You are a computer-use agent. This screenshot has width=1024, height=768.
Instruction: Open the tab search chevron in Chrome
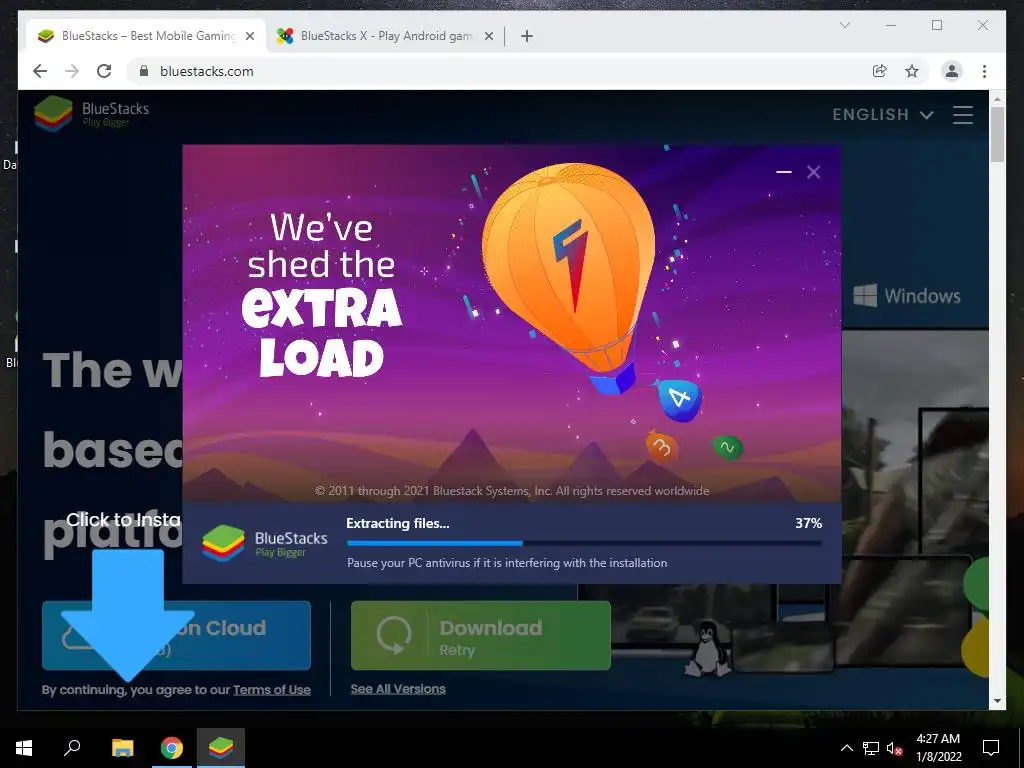(844, 25)
